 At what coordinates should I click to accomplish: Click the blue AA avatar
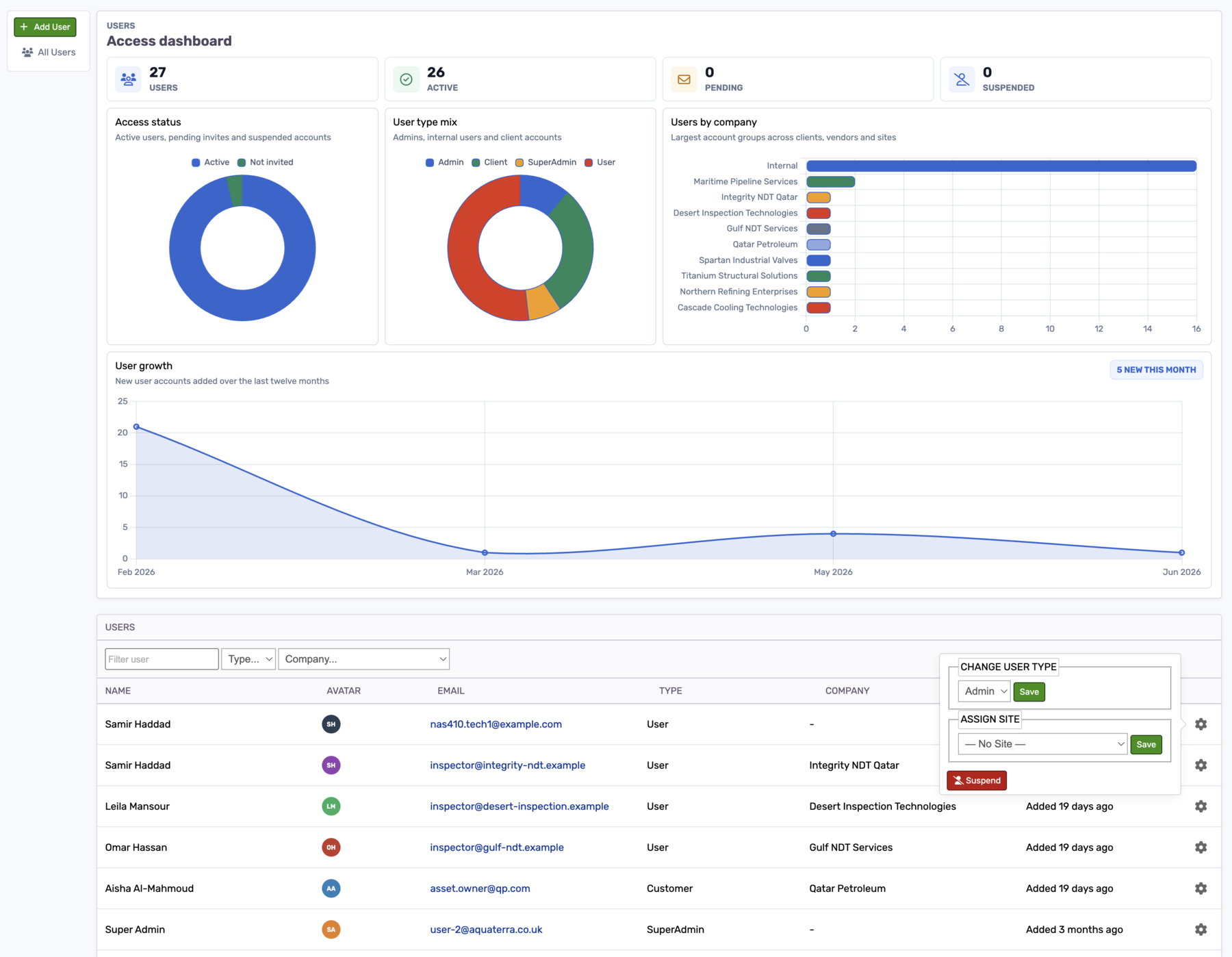(x=331, y=889)
